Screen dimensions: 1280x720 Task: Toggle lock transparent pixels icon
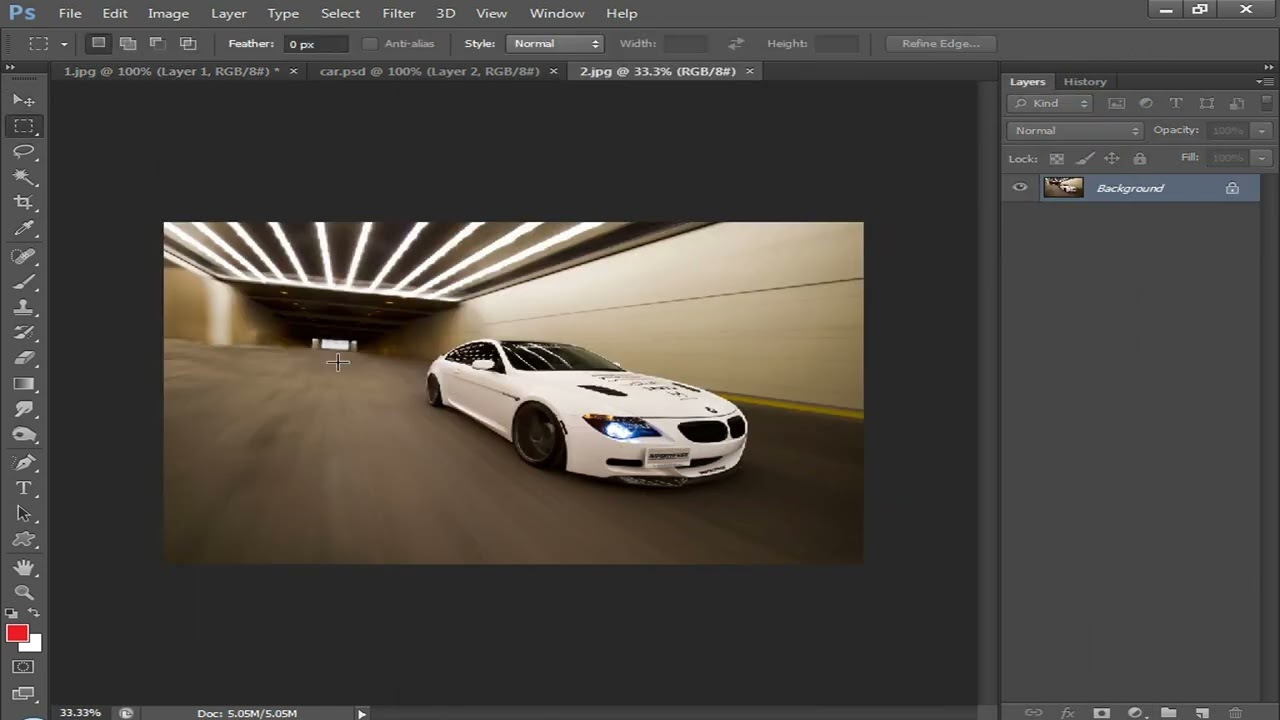1057,158
